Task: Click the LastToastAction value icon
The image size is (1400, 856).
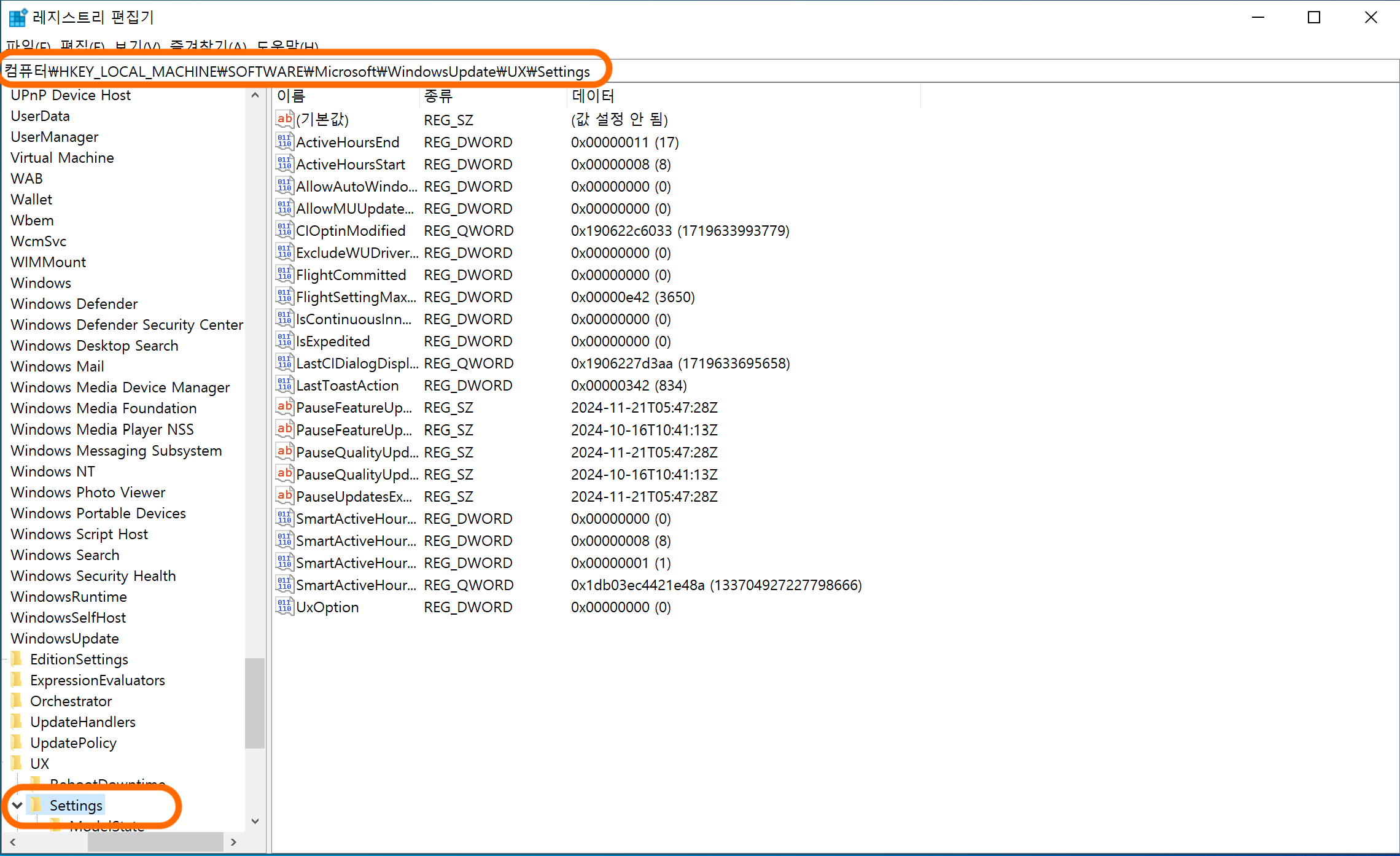Action: [x=284, y=384]
